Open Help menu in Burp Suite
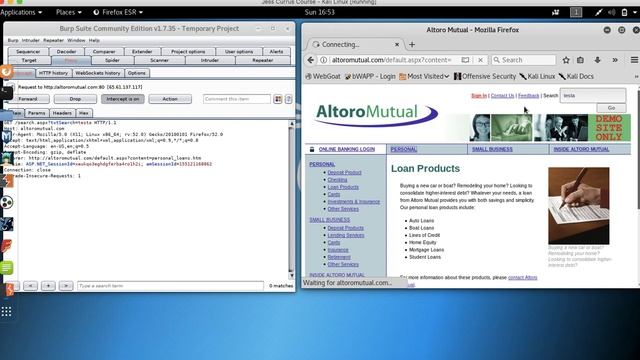Viewport: 640px width, 360px height. [94, 40]
